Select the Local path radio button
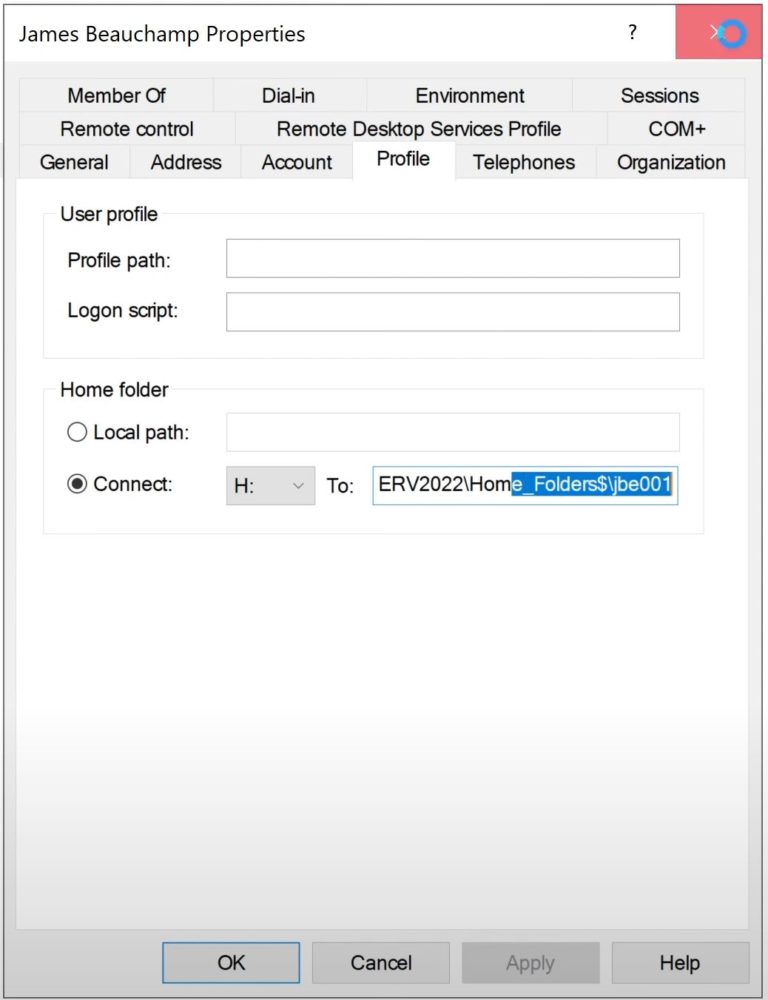Viewport: 768px width, 1000px height. (77, 432)
